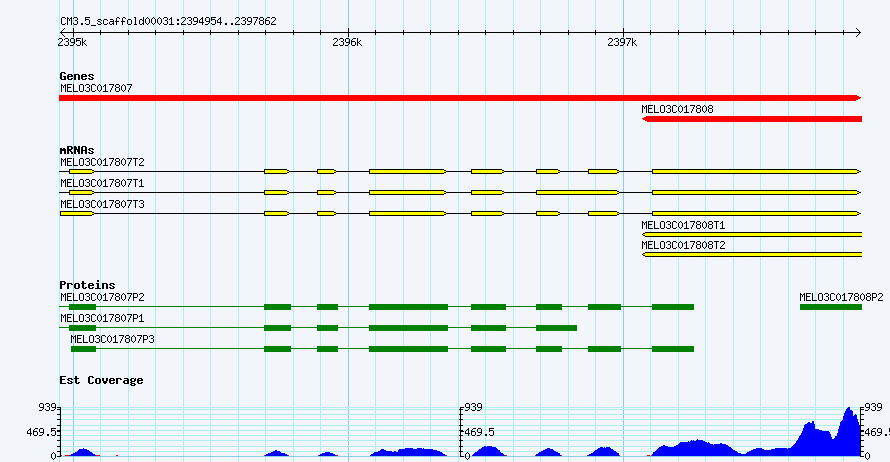Click the last long exon of MEL03C017807T1
The width and height of the screenshot is (890, 462).
pyautogui.click(x=756, y=192)
